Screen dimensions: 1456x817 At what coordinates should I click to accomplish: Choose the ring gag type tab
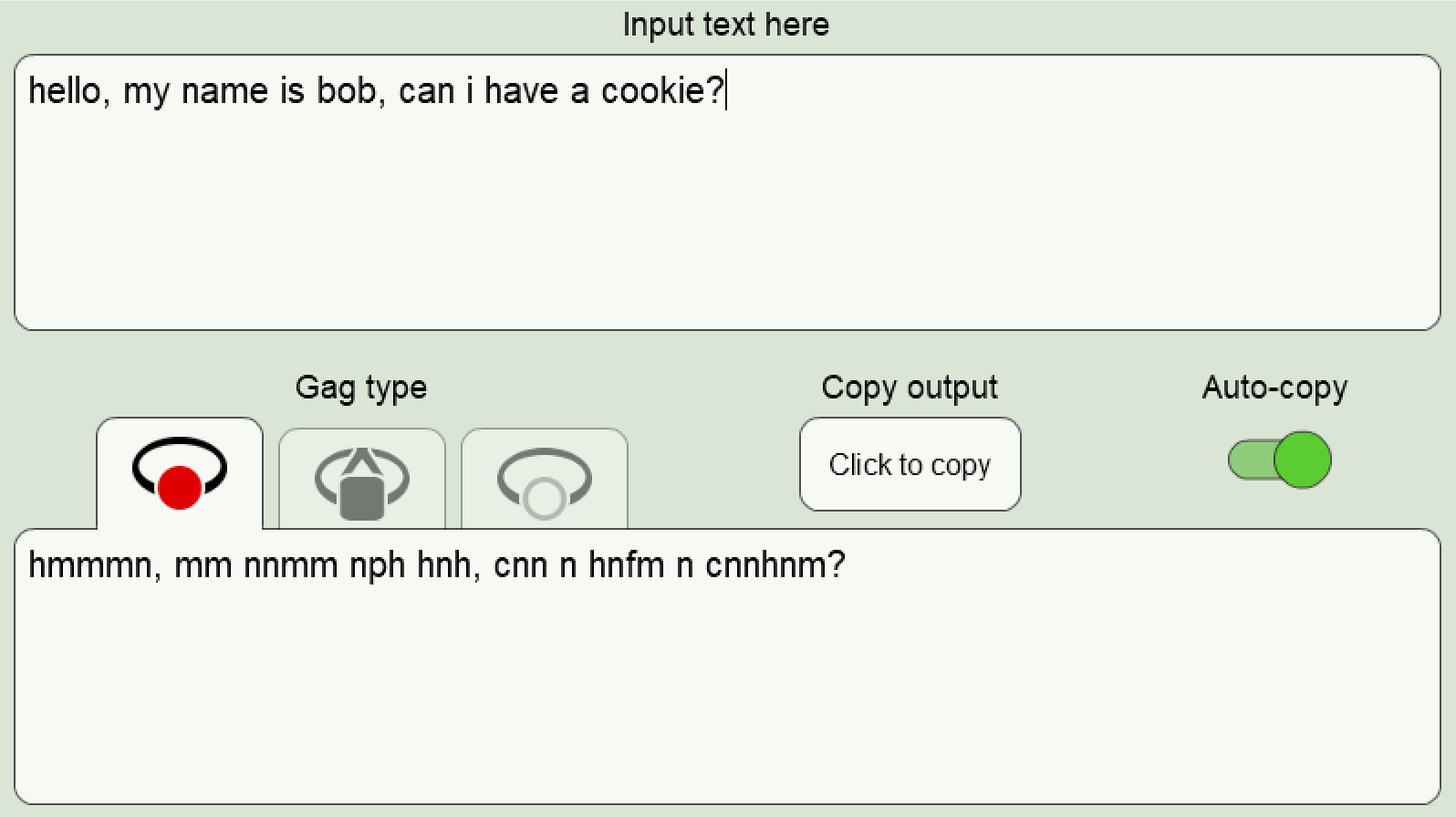(x=545, y=479)
